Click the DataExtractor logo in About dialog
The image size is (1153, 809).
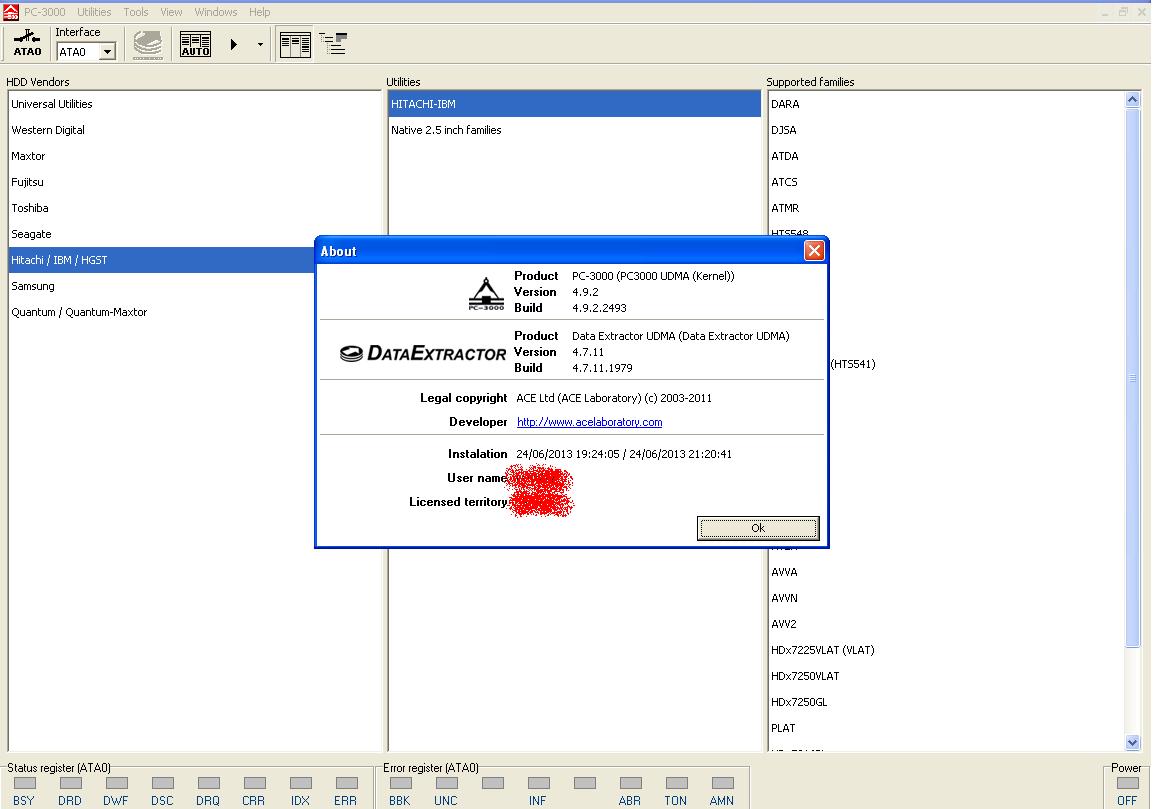[423, 354]
